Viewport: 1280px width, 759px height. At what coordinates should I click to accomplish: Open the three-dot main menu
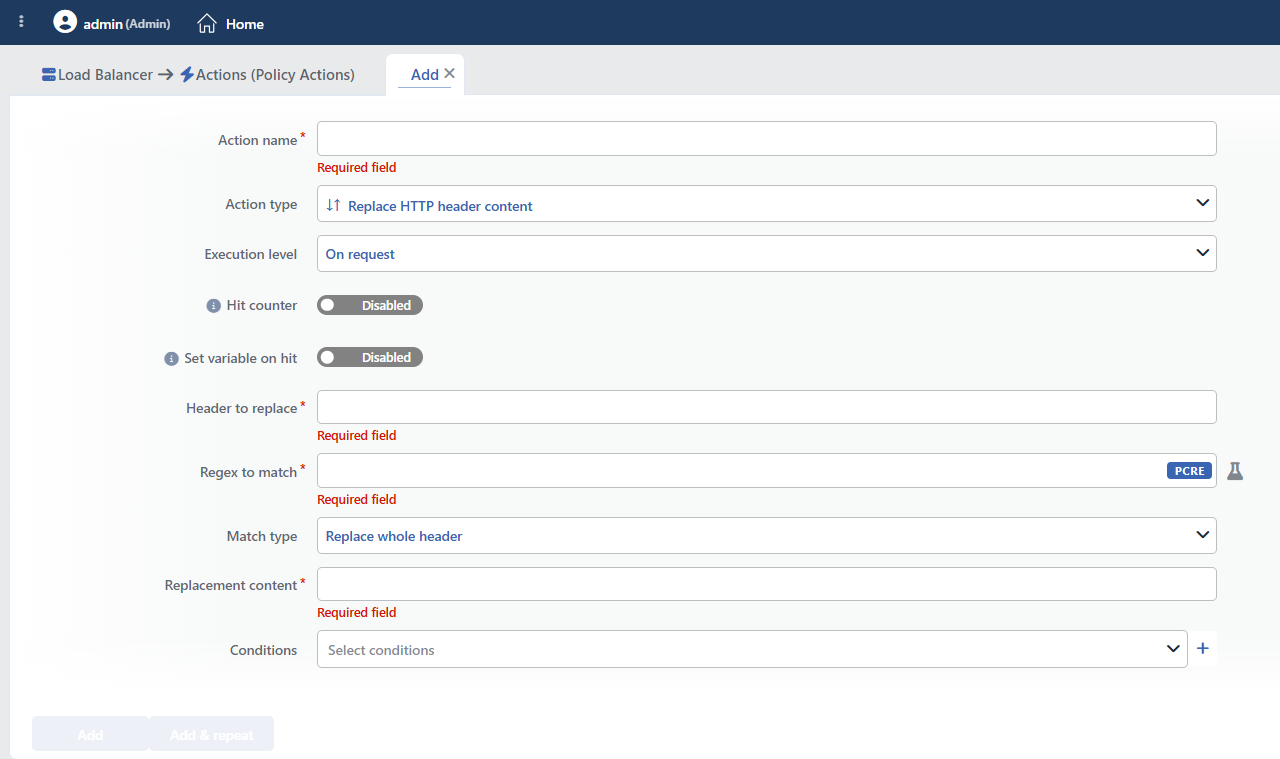tap(22, 22)
